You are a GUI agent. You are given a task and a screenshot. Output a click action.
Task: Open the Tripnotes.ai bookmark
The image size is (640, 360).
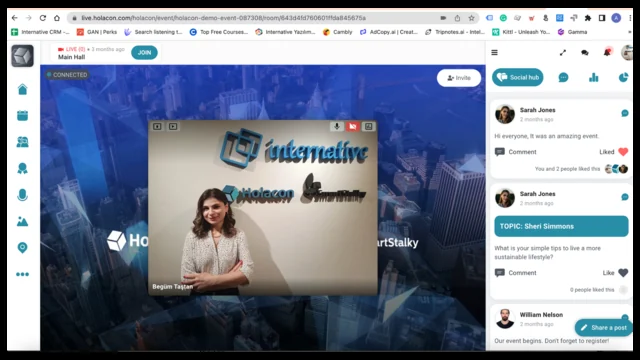click(x=455, y=32)
